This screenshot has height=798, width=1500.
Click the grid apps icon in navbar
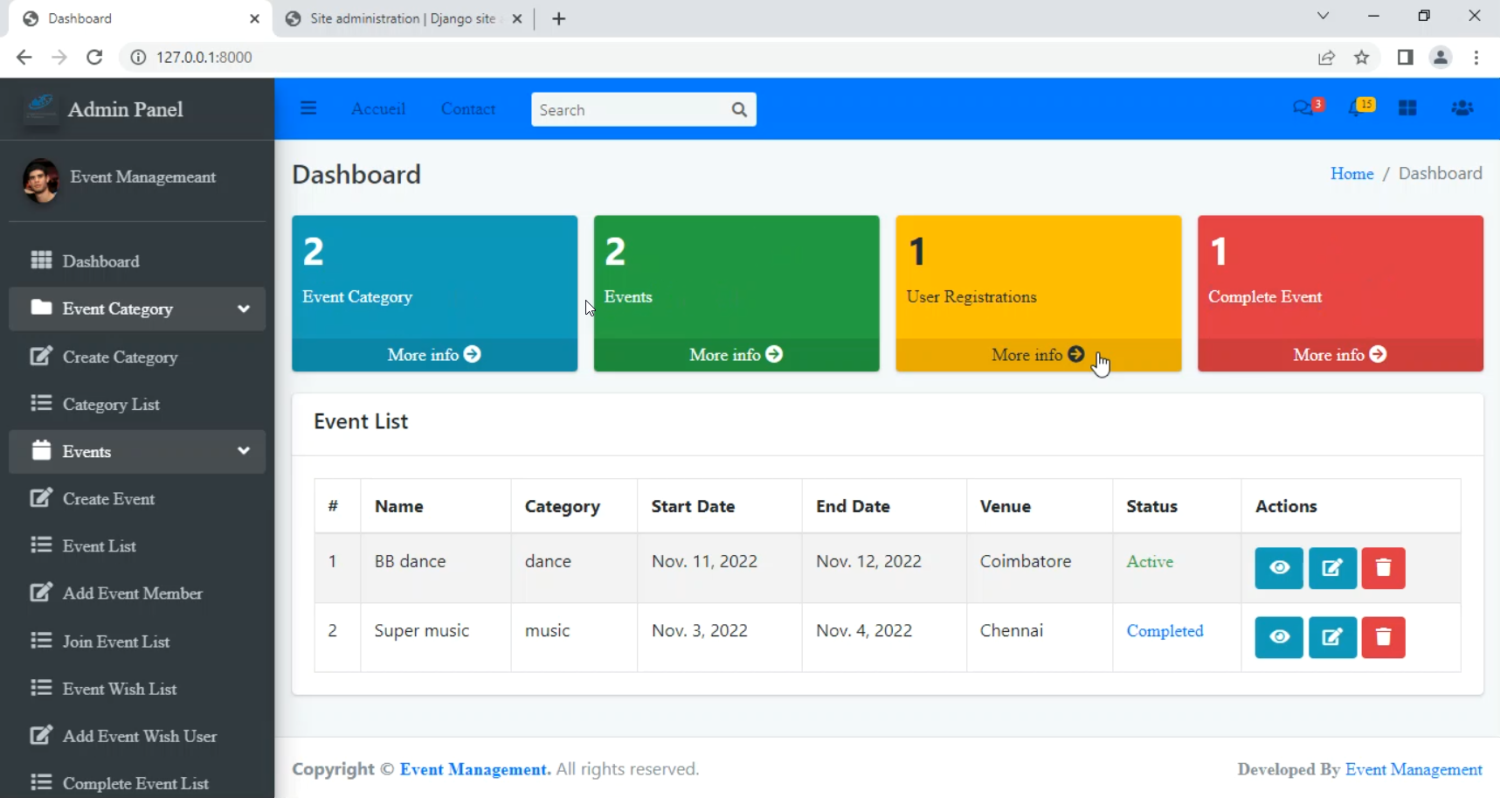click(x=1407, y=108)
